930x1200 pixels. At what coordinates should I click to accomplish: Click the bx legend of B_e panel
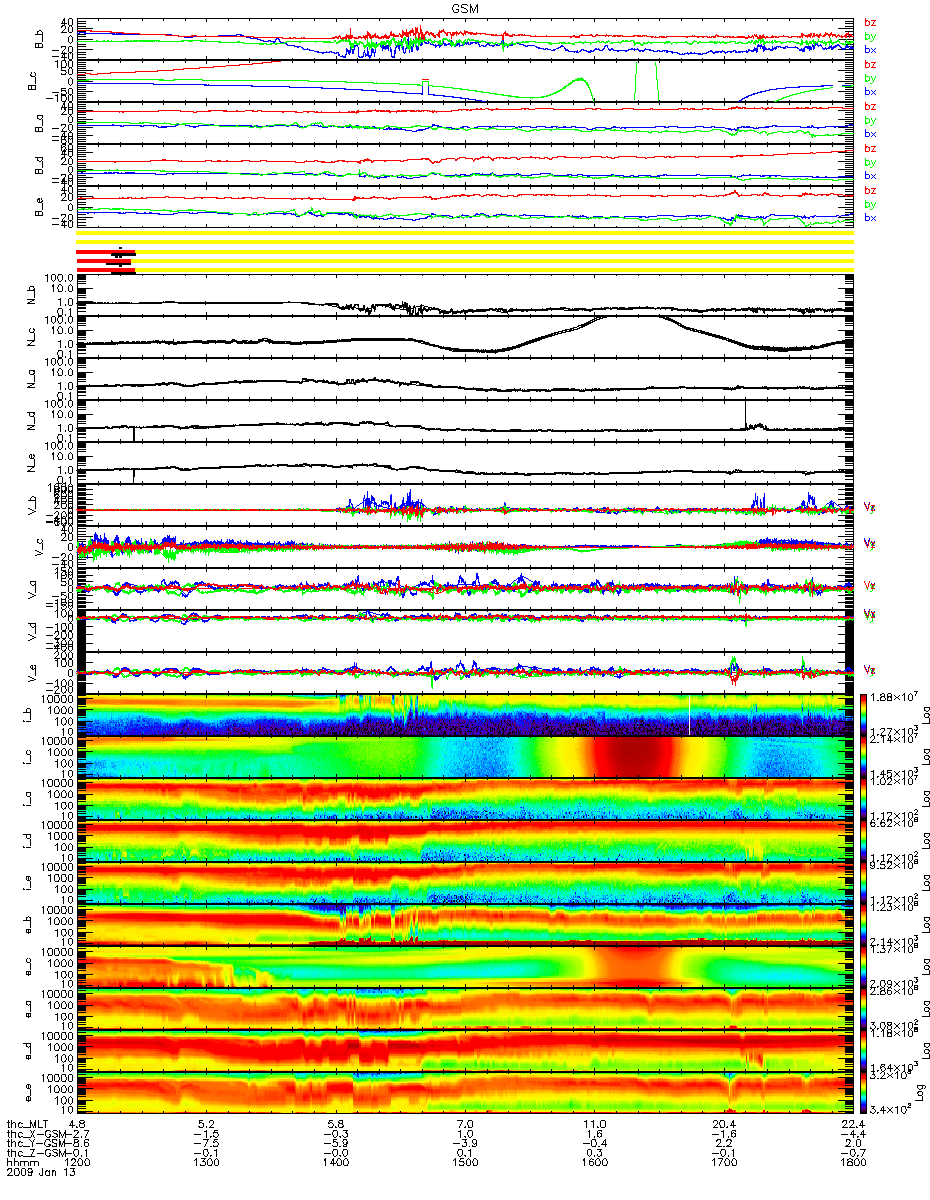pyautogui.click(x=870, y=218)
